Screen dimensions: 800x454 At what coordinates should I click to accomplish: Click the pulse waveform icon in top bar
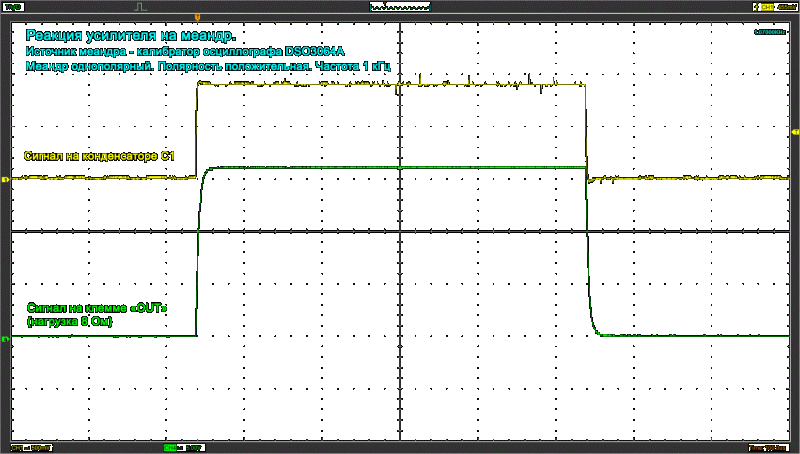(x=140, y=6)
